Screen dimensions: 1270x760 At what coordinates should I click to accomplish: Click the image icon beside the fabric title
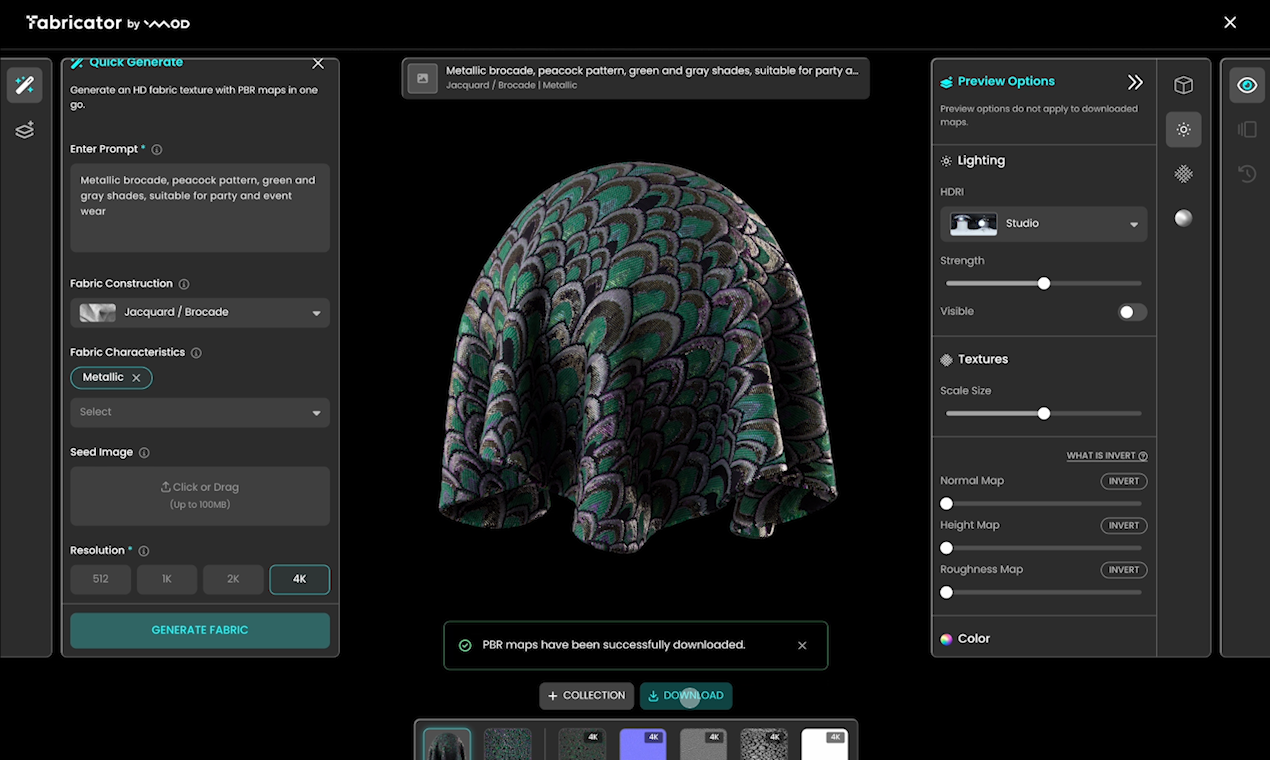423,78
